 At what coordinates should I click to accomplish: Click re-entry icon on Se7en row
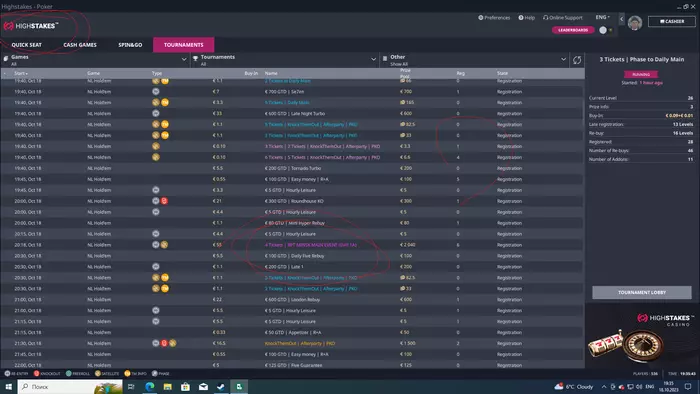(155, 91)
